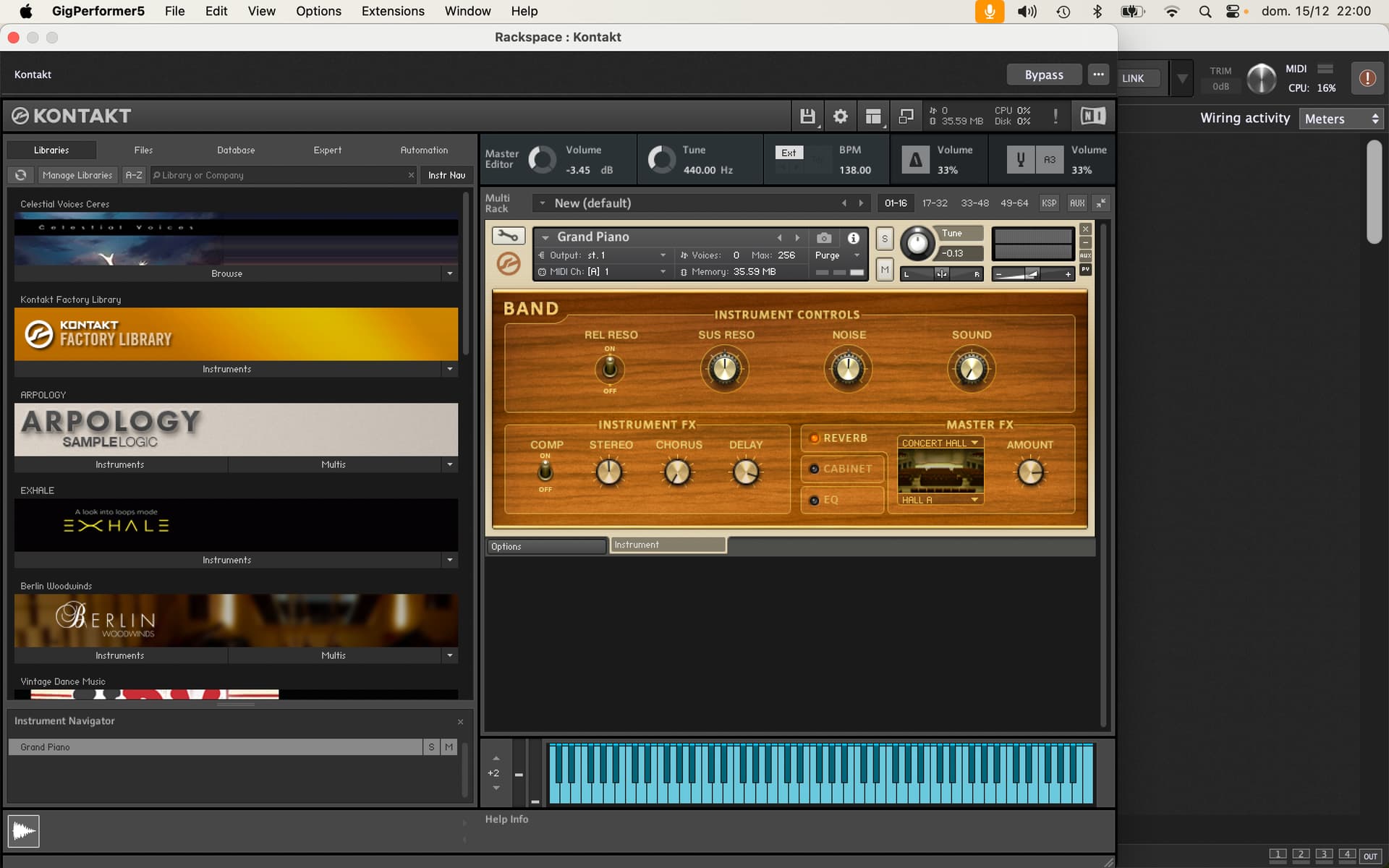This screenshot has width=1389, height=868.
Task: Click the tuning fork reference tone icon
Action: (x=1020, y=160)
